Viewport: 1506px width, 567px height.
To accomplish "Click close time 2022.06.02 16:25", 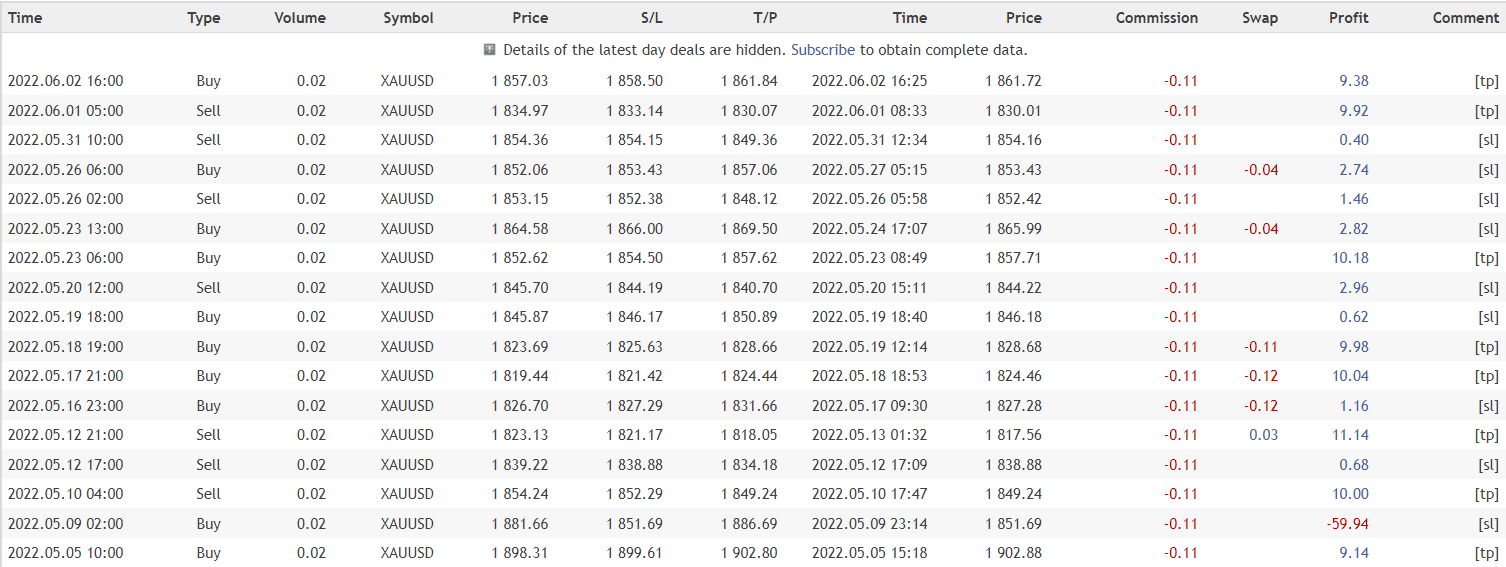I will click(869, 81).
